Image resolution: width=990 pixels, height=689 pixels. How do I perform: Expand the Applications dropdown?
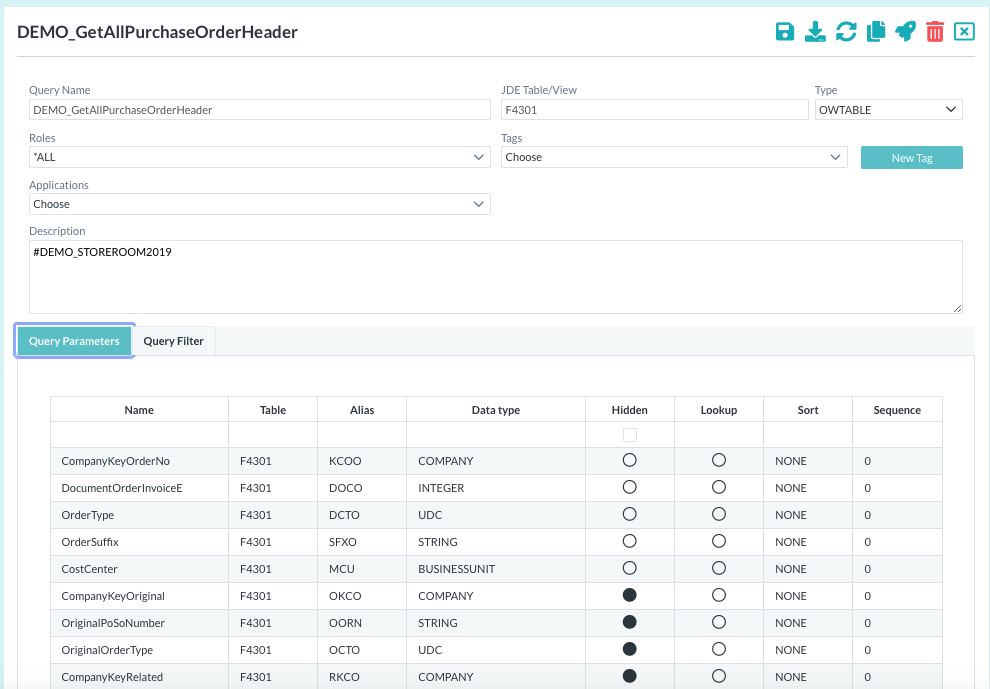pos(259,204)
